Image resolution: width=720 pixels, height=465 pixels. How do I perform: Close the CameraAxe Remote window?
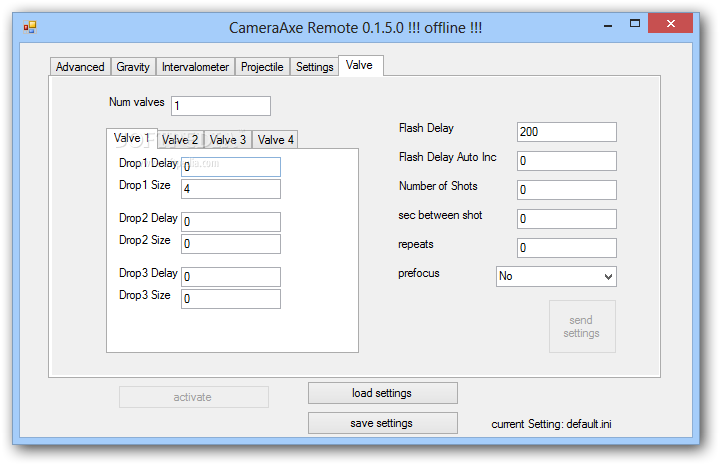point(670,23)
